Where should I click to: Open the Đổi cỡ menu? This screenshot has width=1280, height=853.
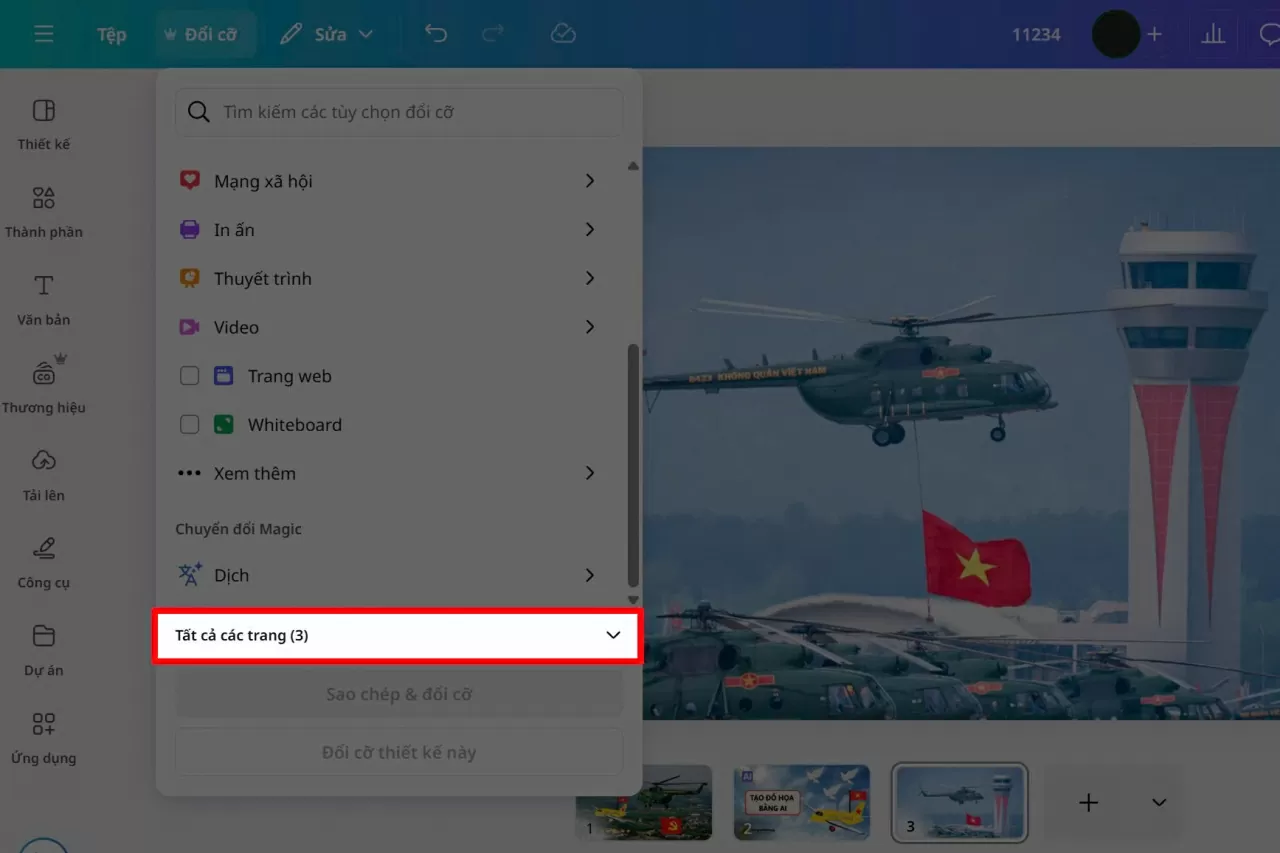coord(205,33)
